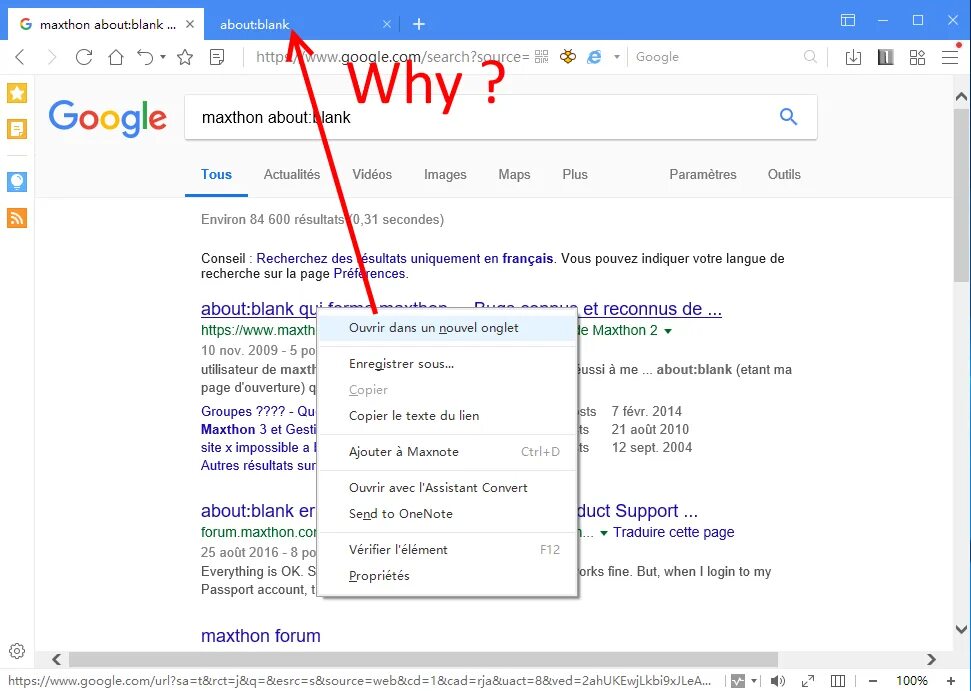The width and height of the screenshot is (971, 691).
Task: Expand green arrow before 'Traduire cette page'
Action: [x=604, y=532]
